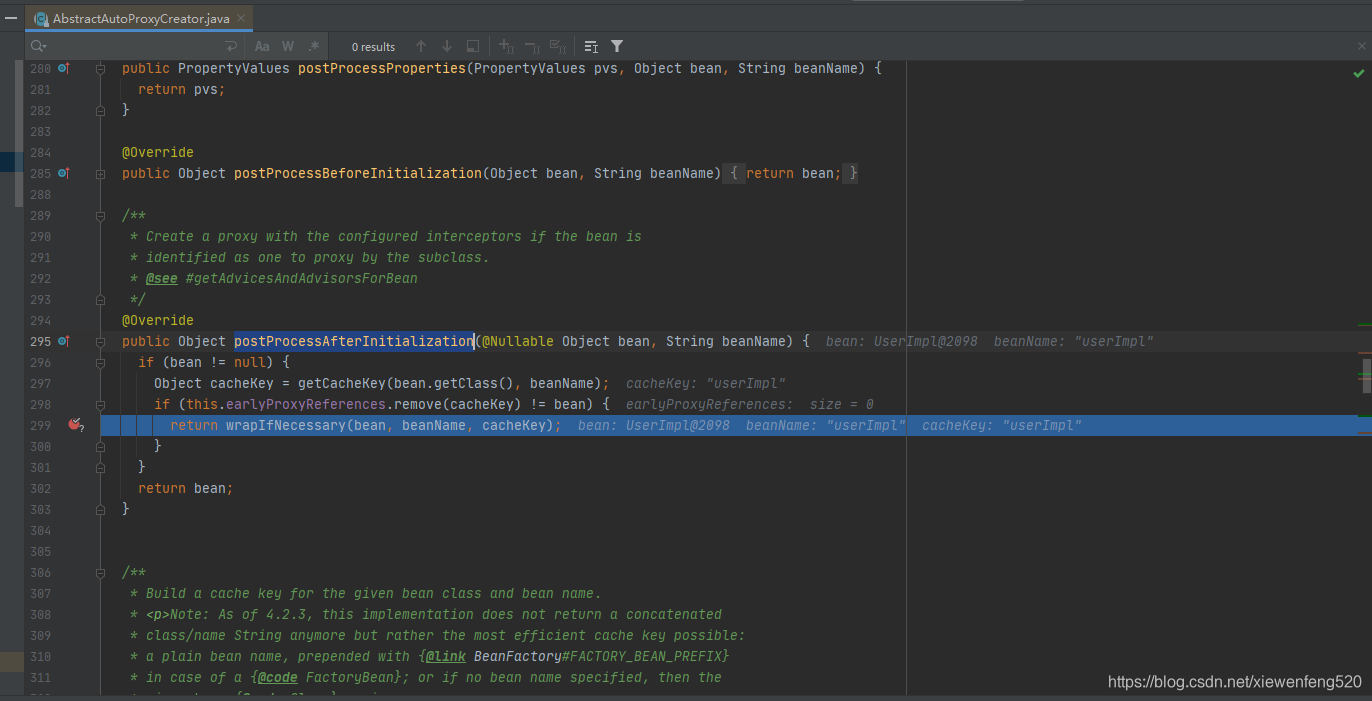Viewport: 1372px width, 701px height.
Task: Unselect occurrence minus icon
Action: [x=532, y=46]
